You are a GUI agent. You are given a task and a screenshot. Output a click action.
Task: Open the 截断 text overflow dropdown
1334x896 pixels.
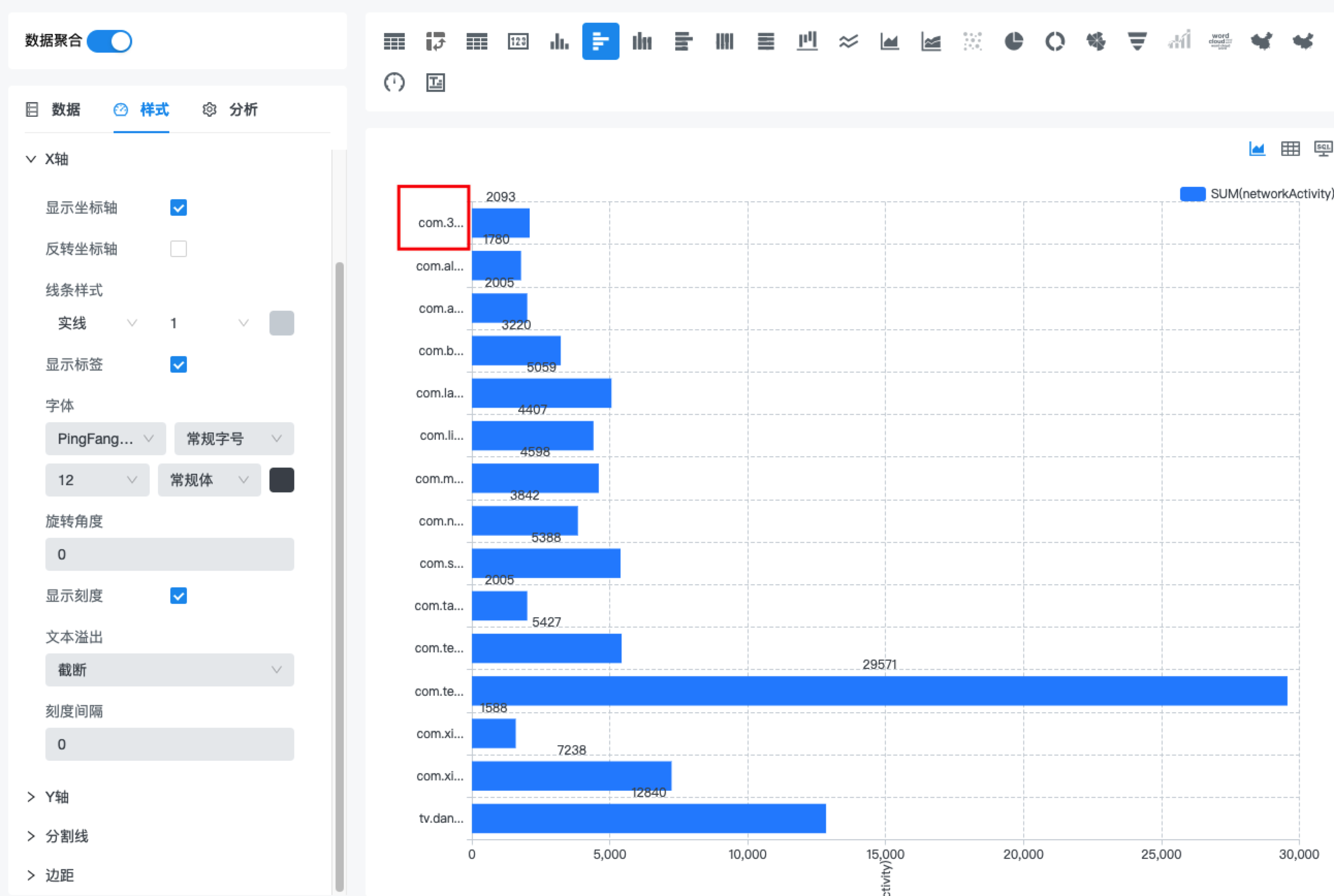click(169, 670)
